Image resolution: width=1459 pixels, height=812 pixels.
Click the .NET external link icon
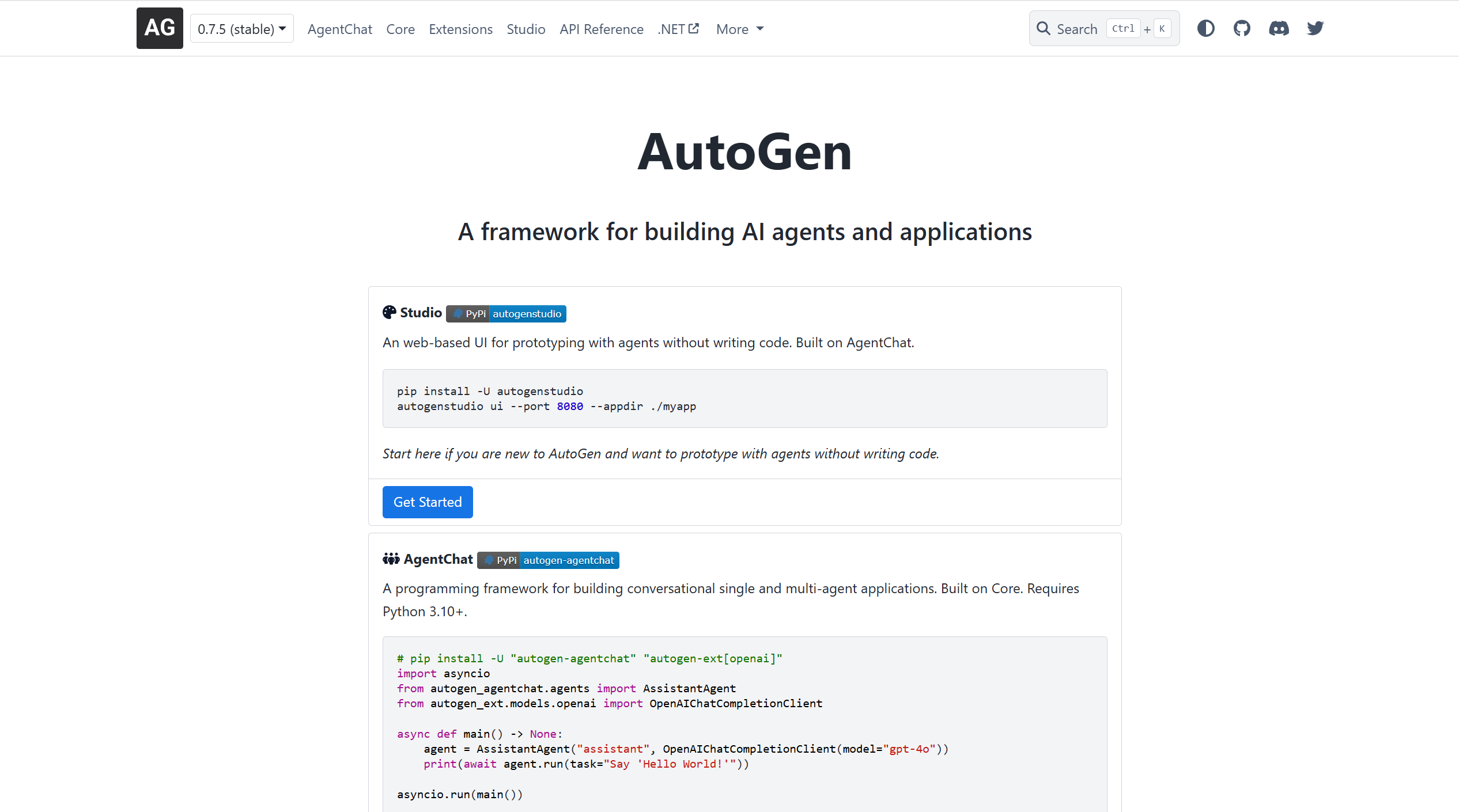(x=694, y=28)
